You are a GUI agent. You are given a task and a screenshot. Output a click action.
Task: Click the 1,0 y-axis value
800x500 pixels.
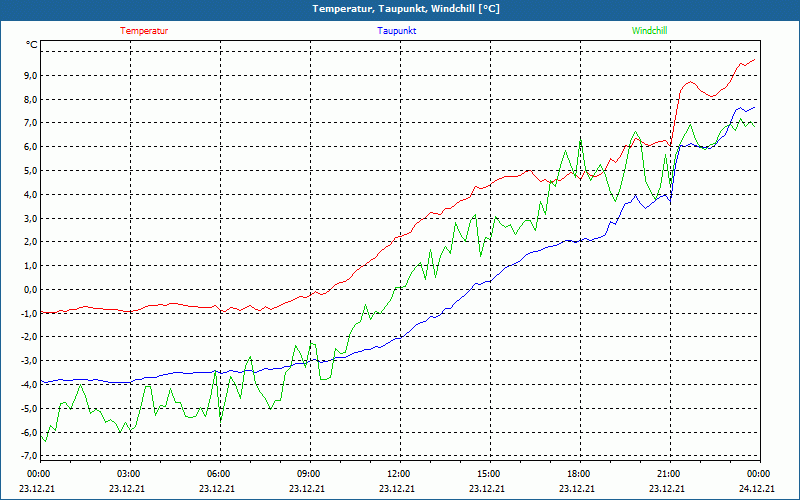coord(31,266)
